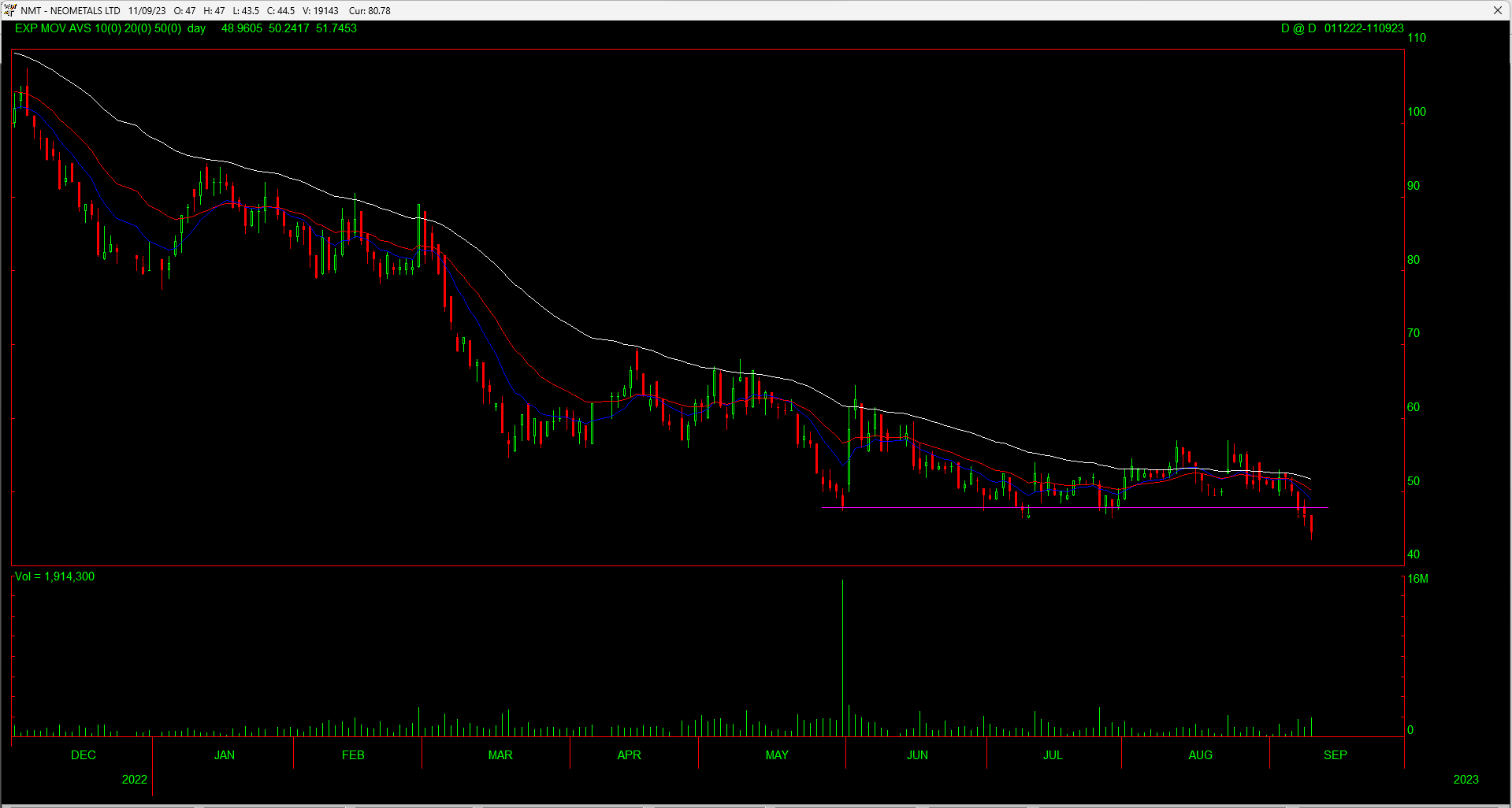
Task: Click the 2022 year label
Action: [x=134, y=780]
